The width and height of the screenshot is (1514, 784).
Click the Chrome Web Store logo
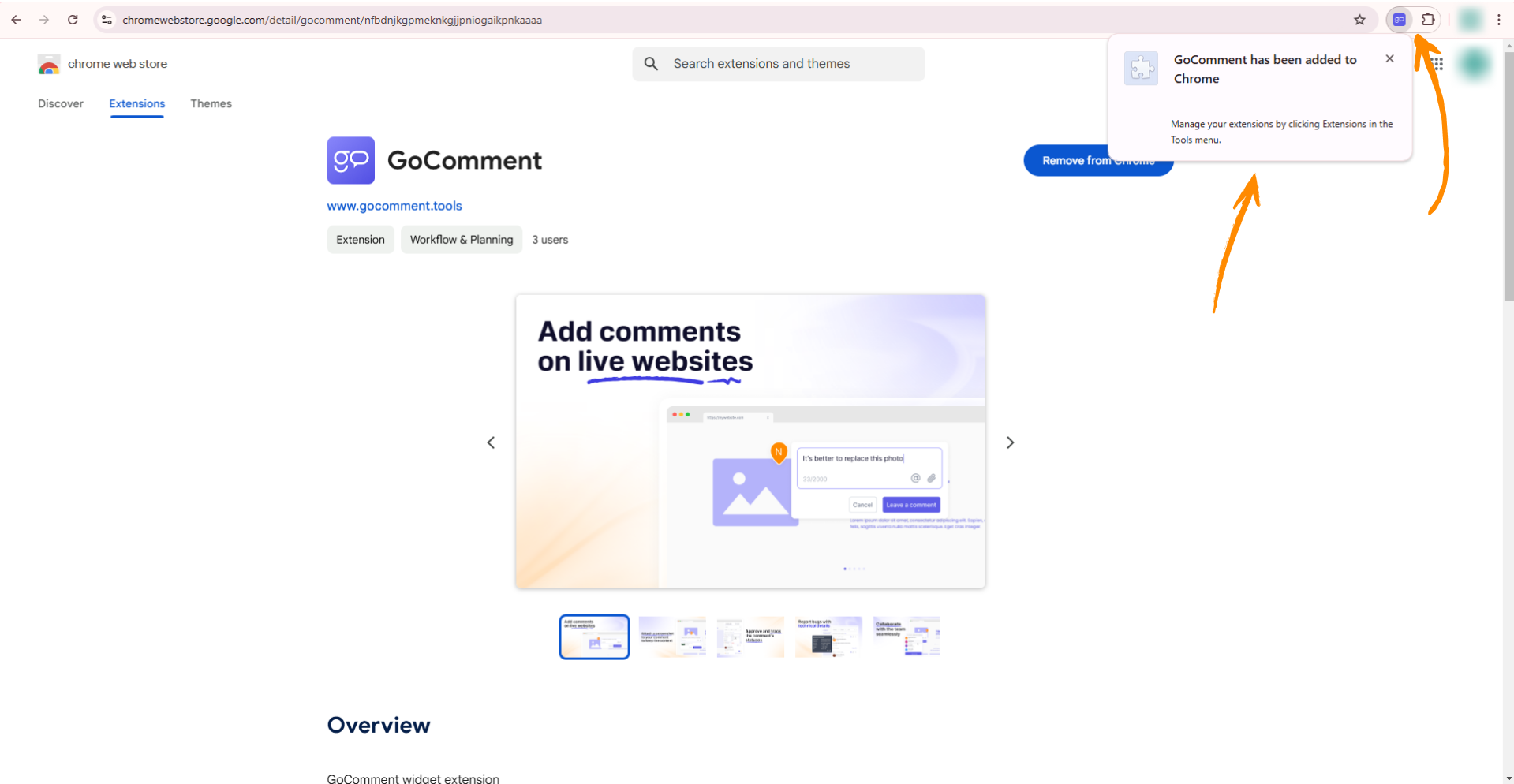(x=49, y=64)
